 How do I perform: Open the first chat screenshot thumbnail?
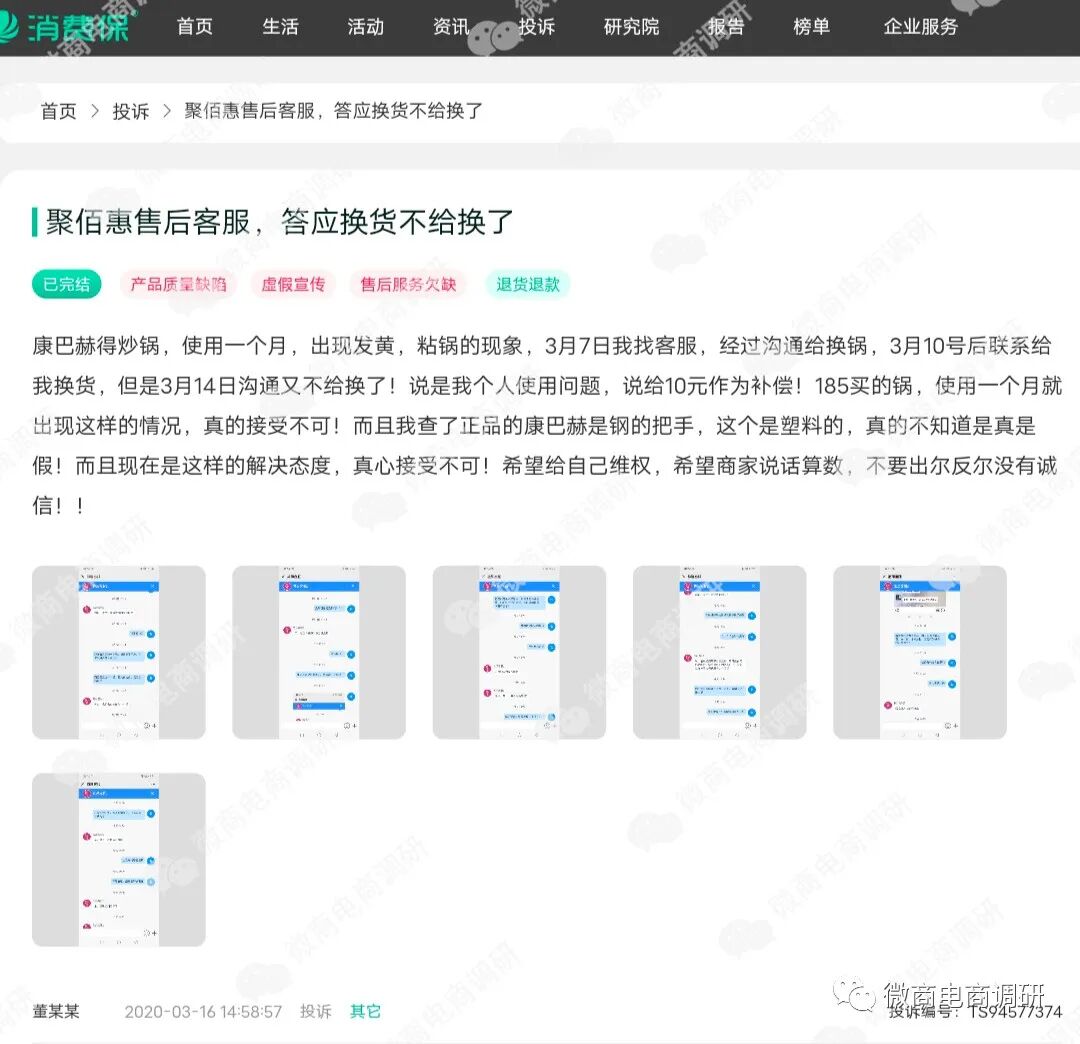coord(118,653)
